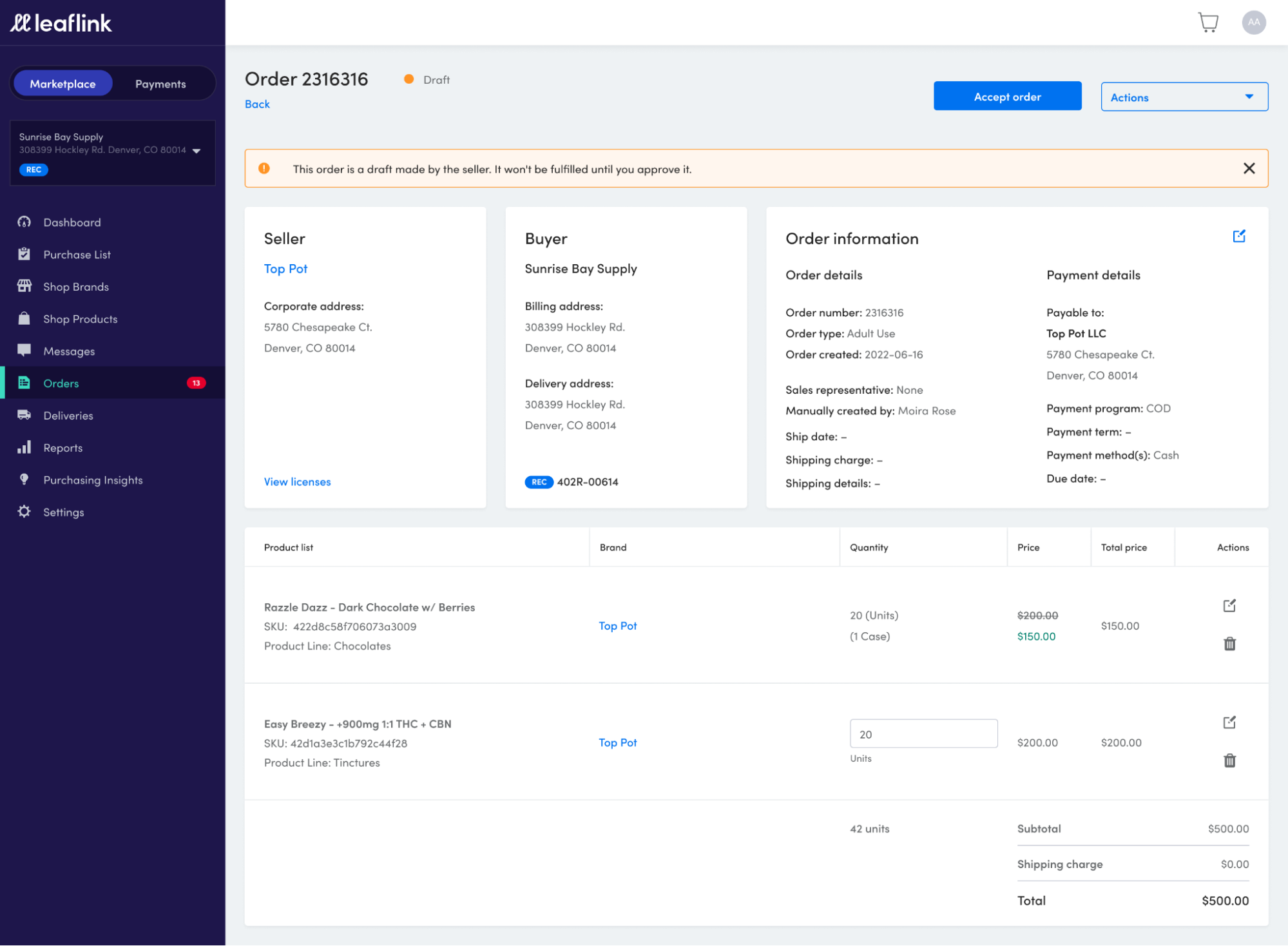Click the Purchase List clipboard icon

point(24,255)
